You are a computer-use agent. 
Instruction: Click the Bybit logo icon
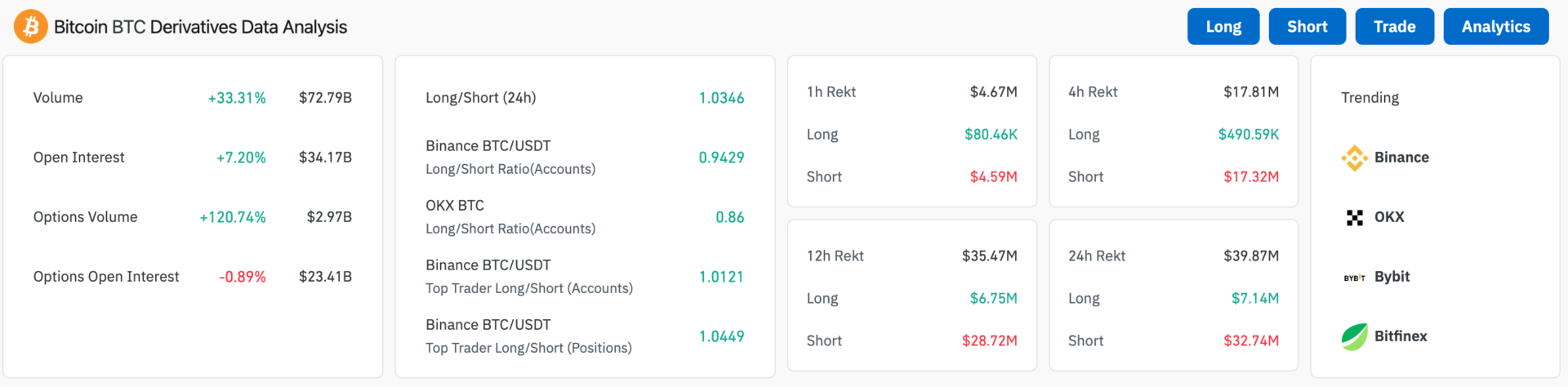(x=1354, y=278)
